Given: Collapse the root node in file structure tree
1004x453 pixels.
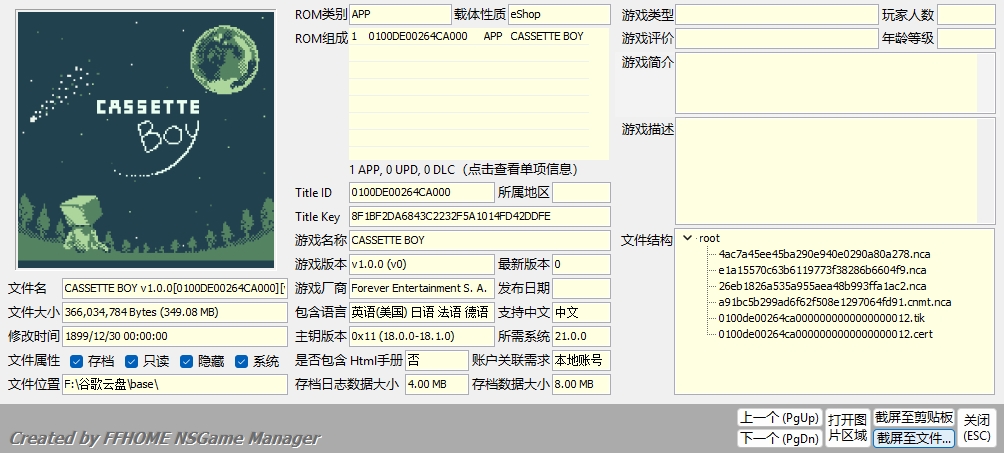Looking at the screenshot, I should [687, 238].
